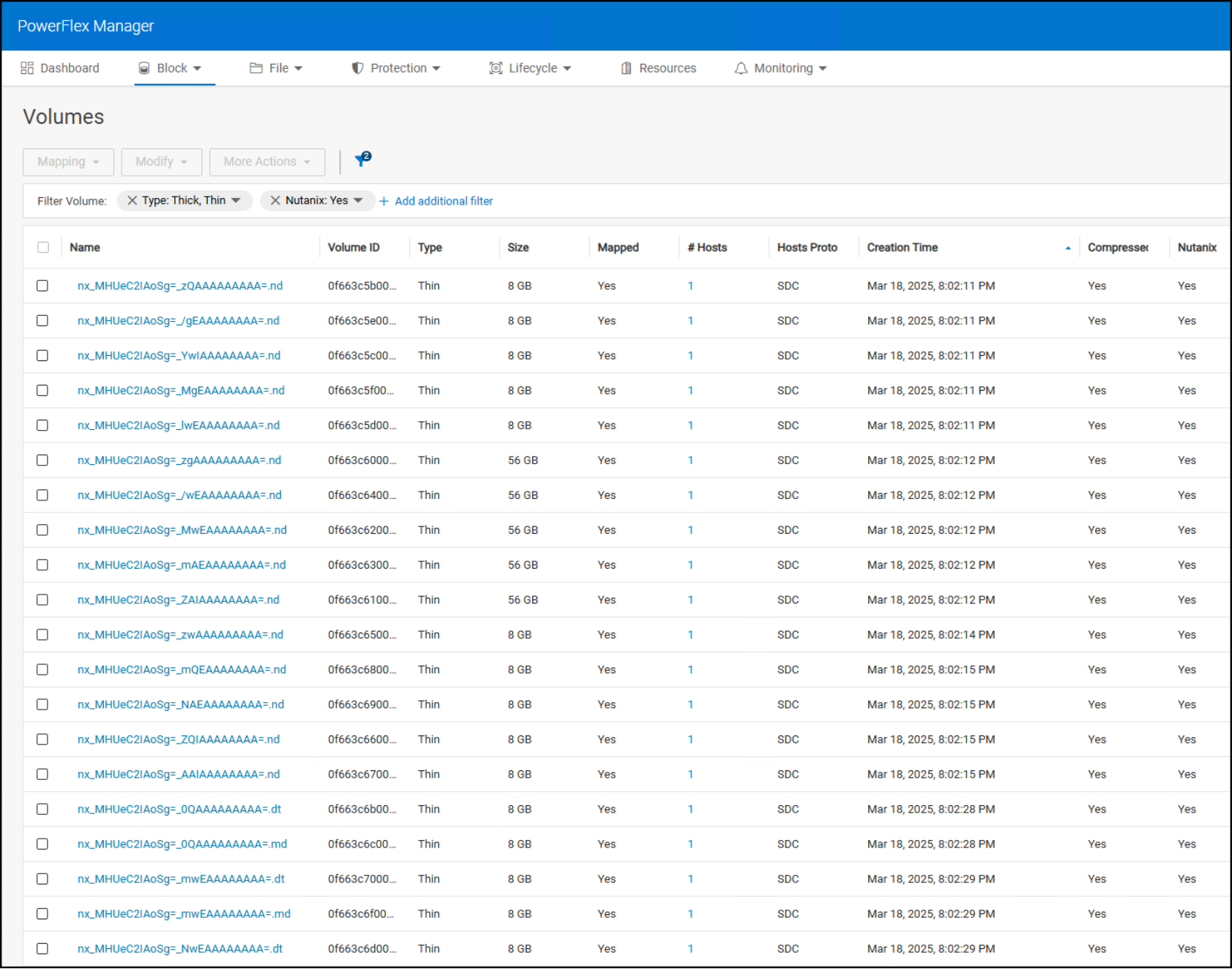Image resolution: width=1232 pixels, height=969 pixels.
Task: Expand the Nutanix: Yes filter dropdown
Action: tap(358, 200)
